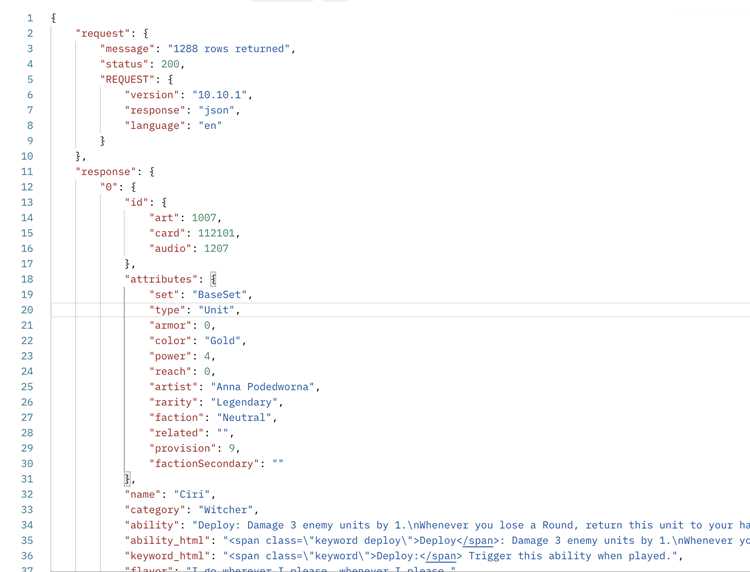Click the "BaseSet" set value

(x=220, y=295)
